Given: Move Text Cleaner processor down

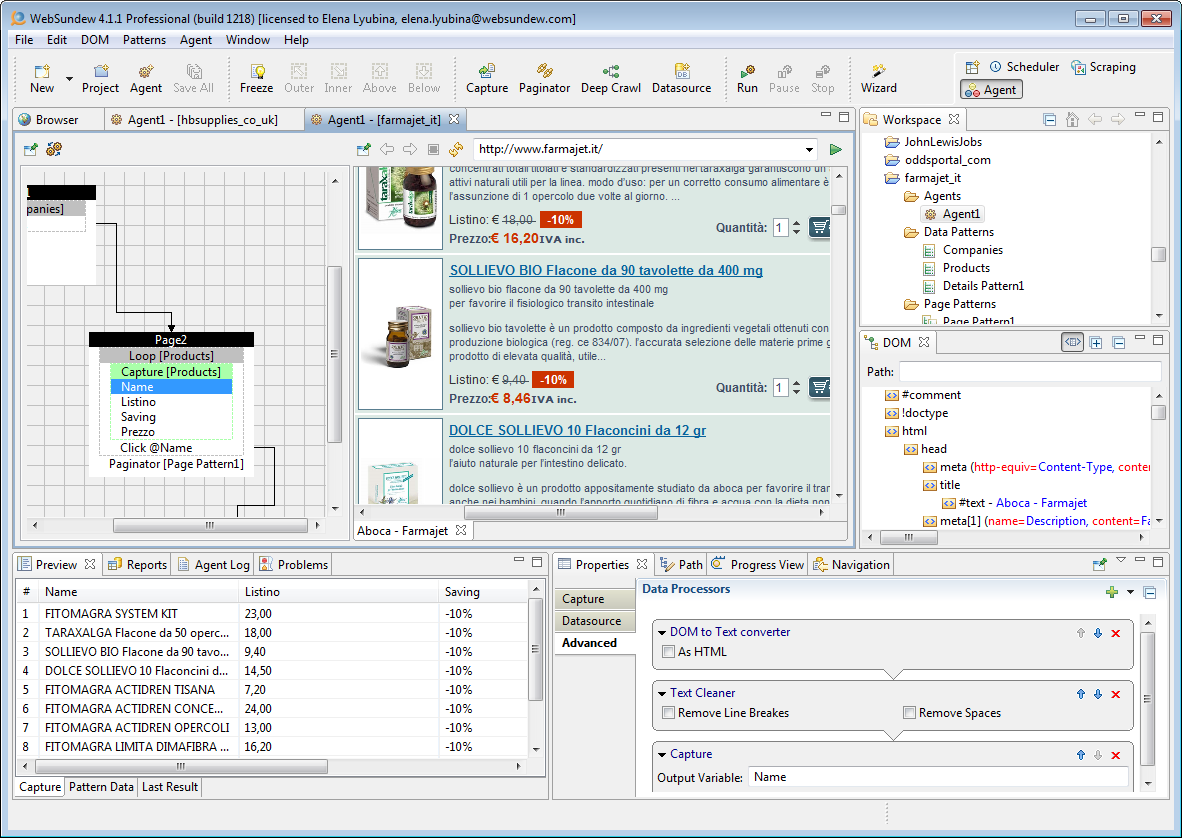Looking at the screenshot, I should click(1098, 694).
